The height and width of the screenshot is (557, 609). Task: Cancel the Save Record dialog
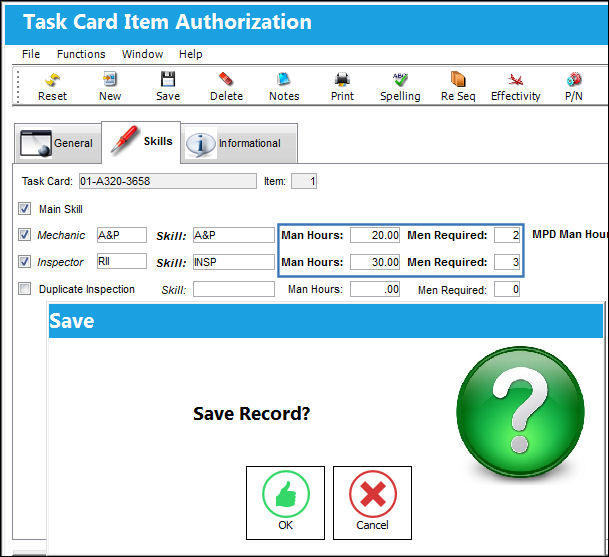click(x=372, y=503)
